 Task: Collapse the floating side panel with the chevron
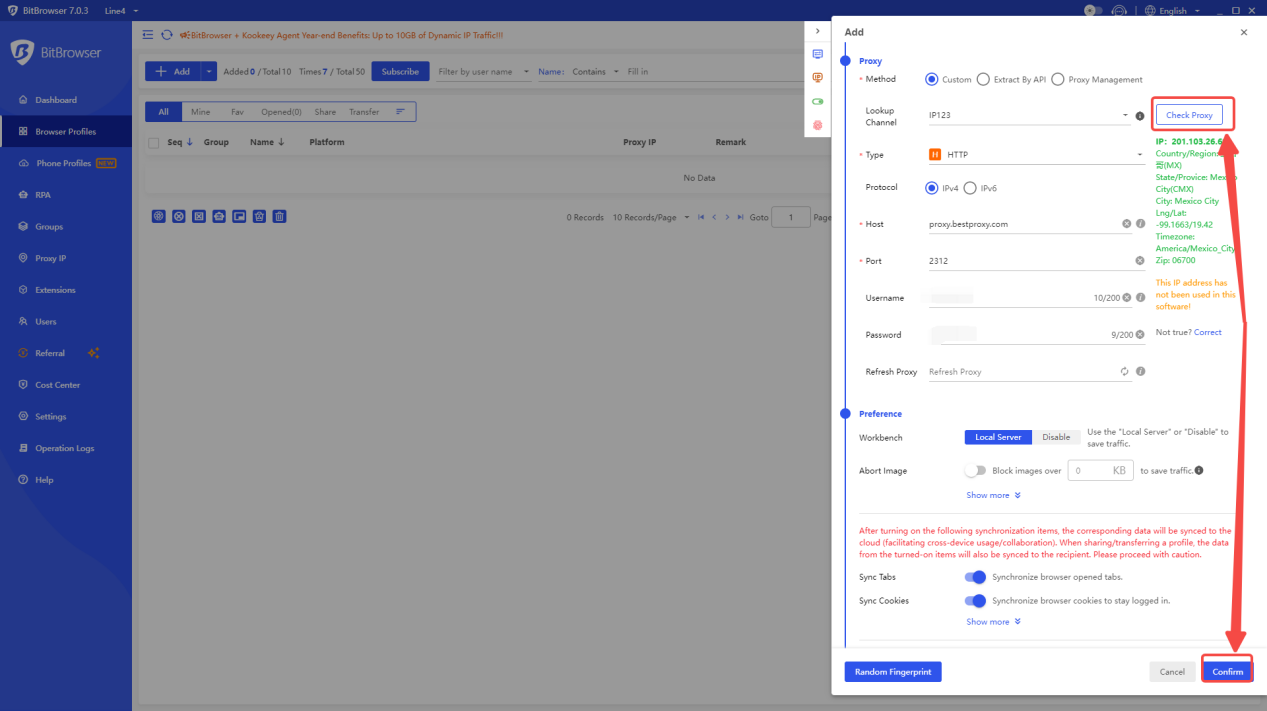817,32
